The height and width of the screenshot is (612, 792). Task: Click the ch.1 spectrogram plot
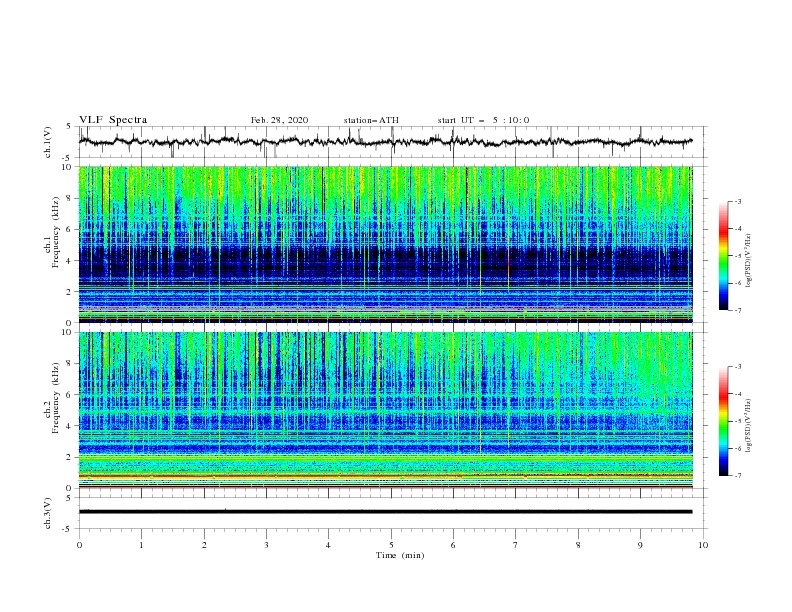[x=386, y=244]
